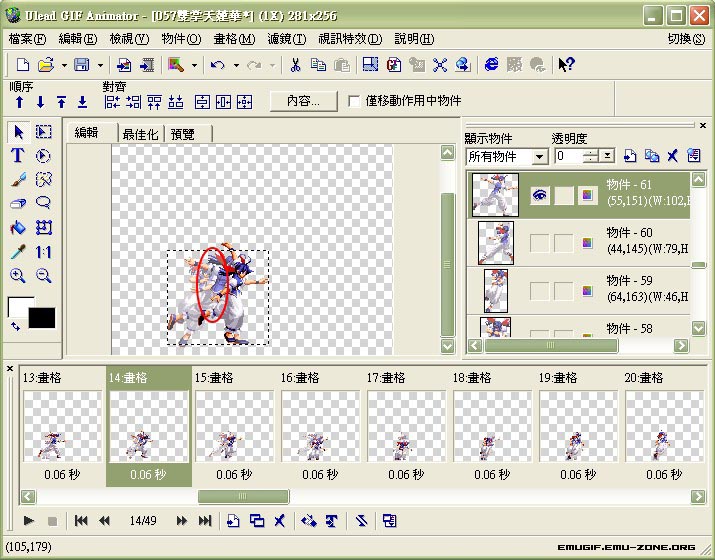
Task: Select the transform tool
Action: click(x=44, y=227)
